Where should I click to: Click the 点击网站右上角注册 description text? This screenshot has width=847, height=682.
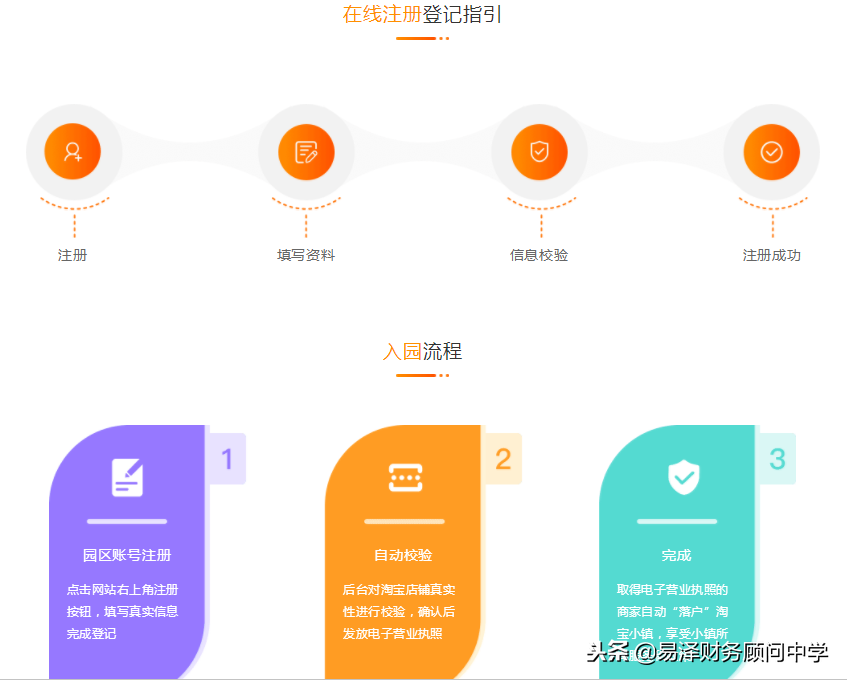click(x=123, y=590)
